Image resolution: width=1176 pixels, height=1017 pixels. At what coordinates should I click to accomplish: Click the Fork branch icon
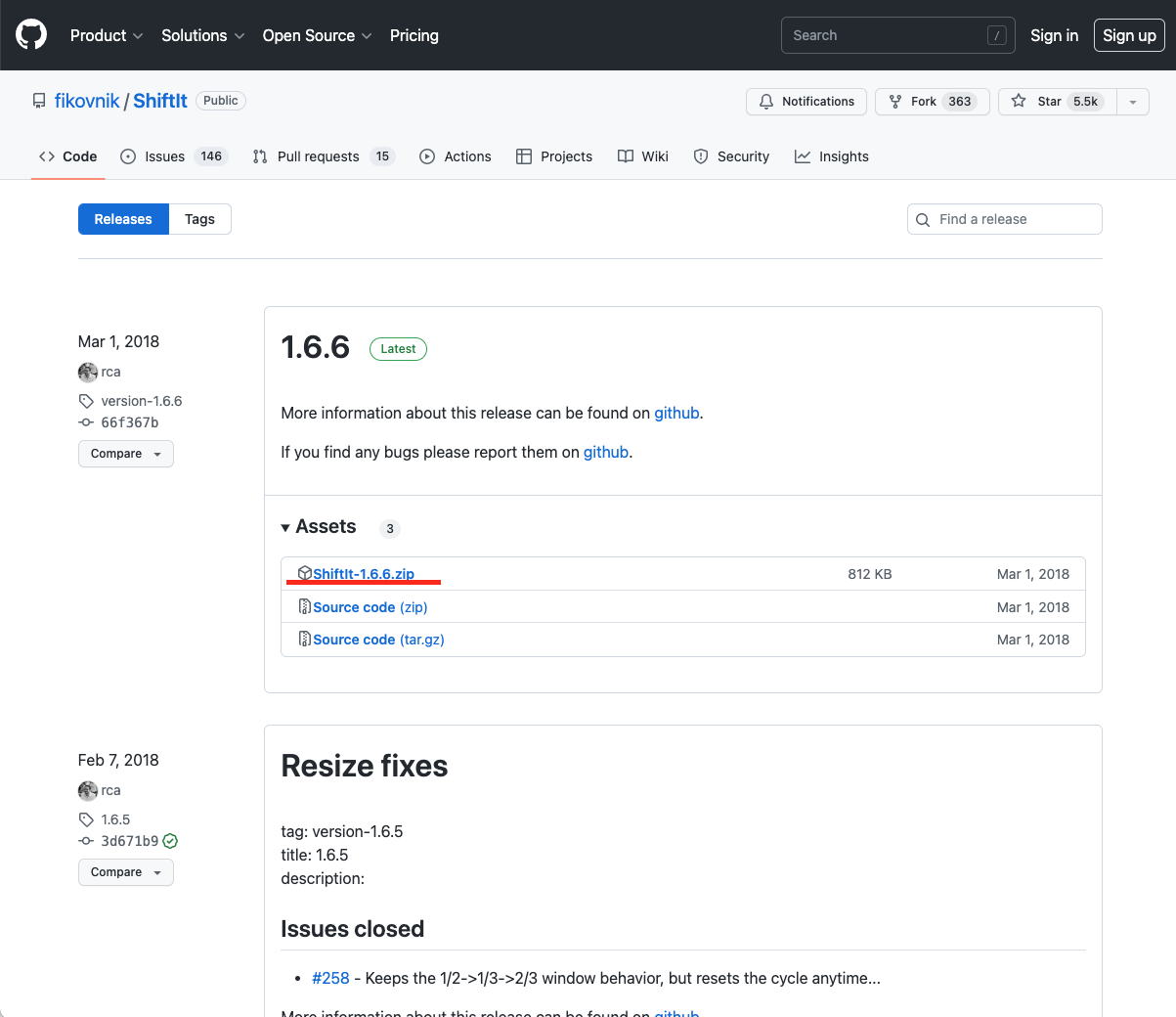coord(895,102)
